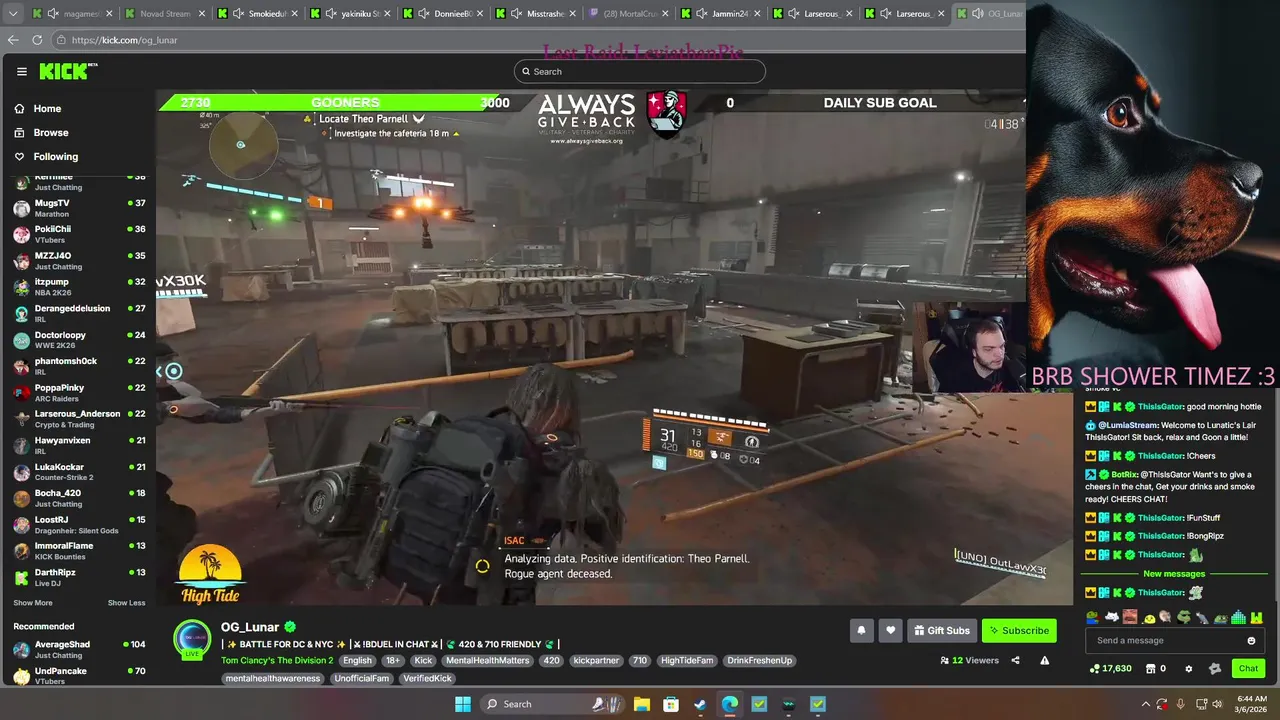Open UndPancake recommended channel

78,675
